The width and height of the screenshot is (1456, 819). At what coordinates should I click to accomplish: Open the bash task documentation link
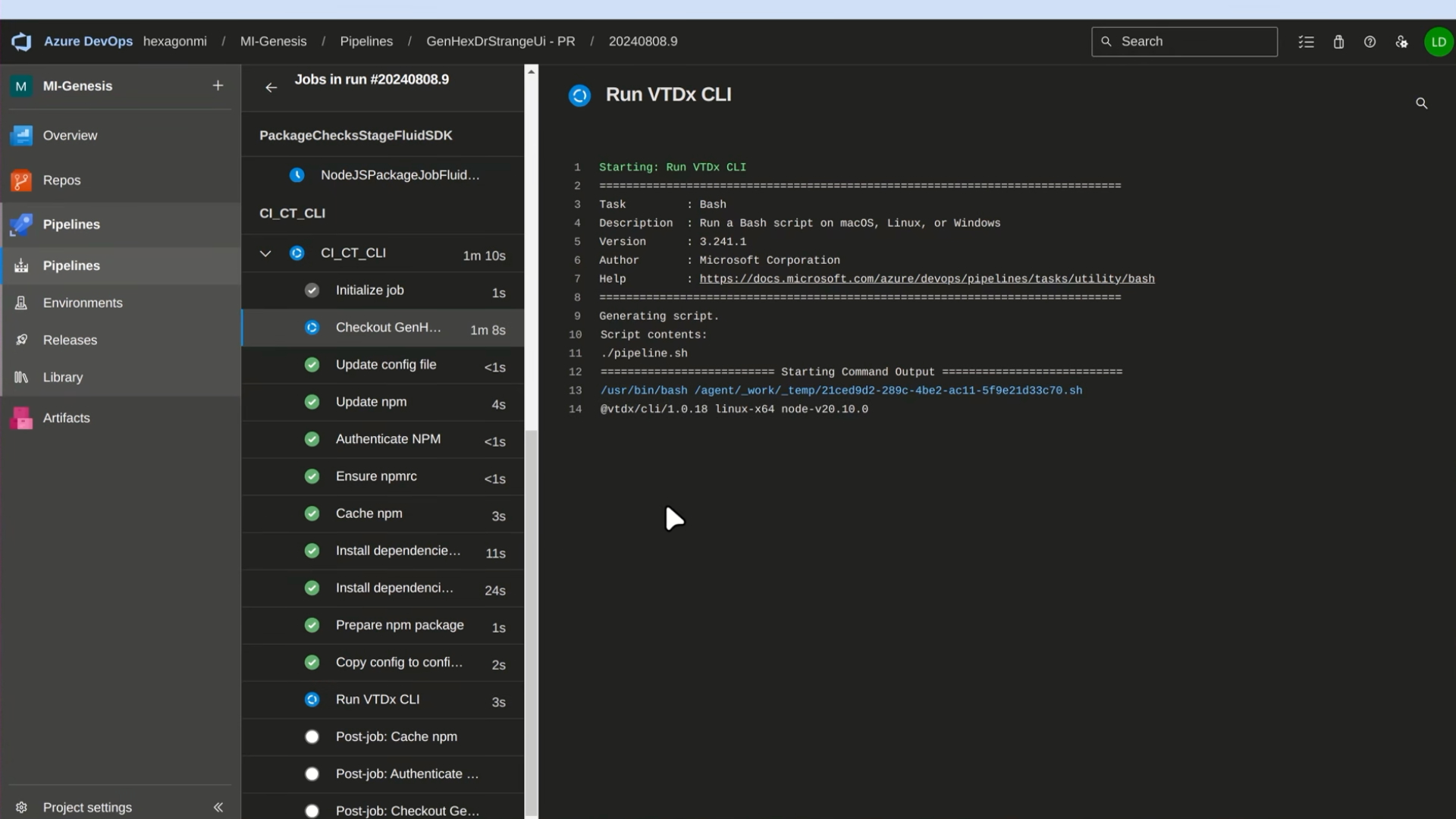coord(927,279)
